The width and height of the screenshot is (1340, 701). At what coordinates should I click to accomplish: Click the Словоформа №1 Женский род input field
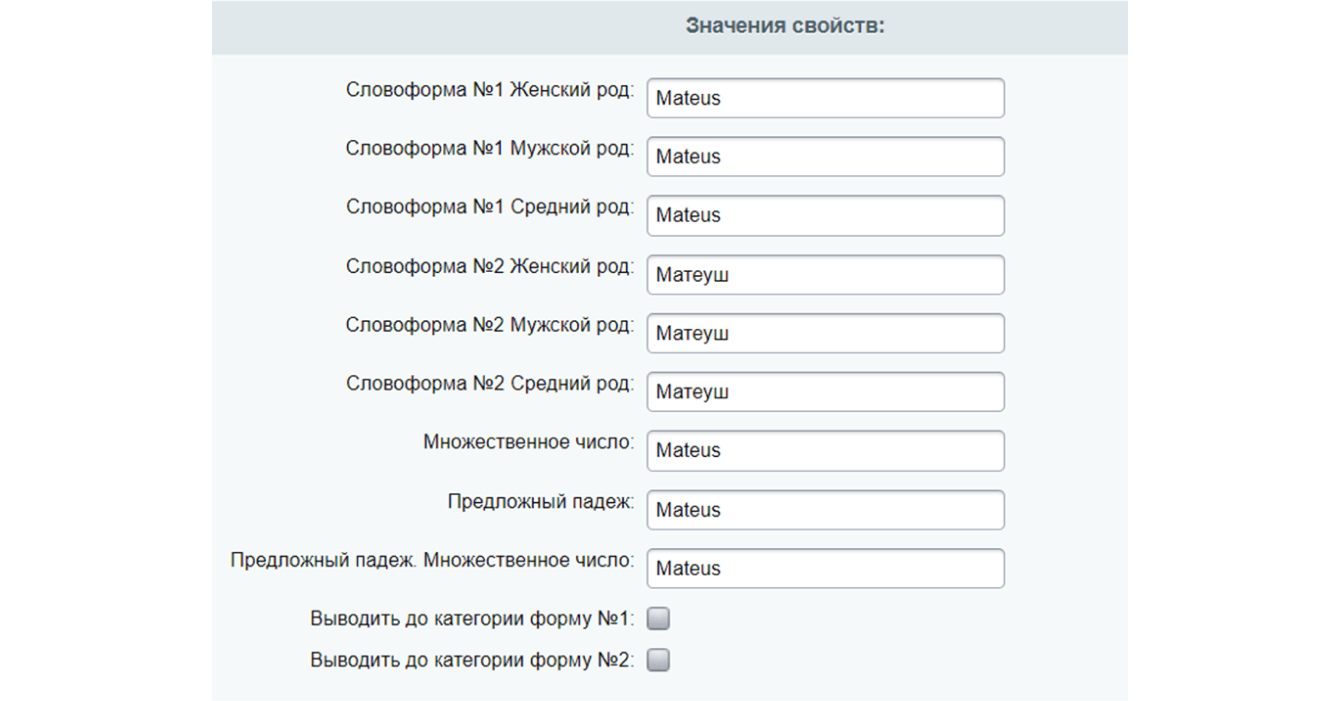point(825,99)
